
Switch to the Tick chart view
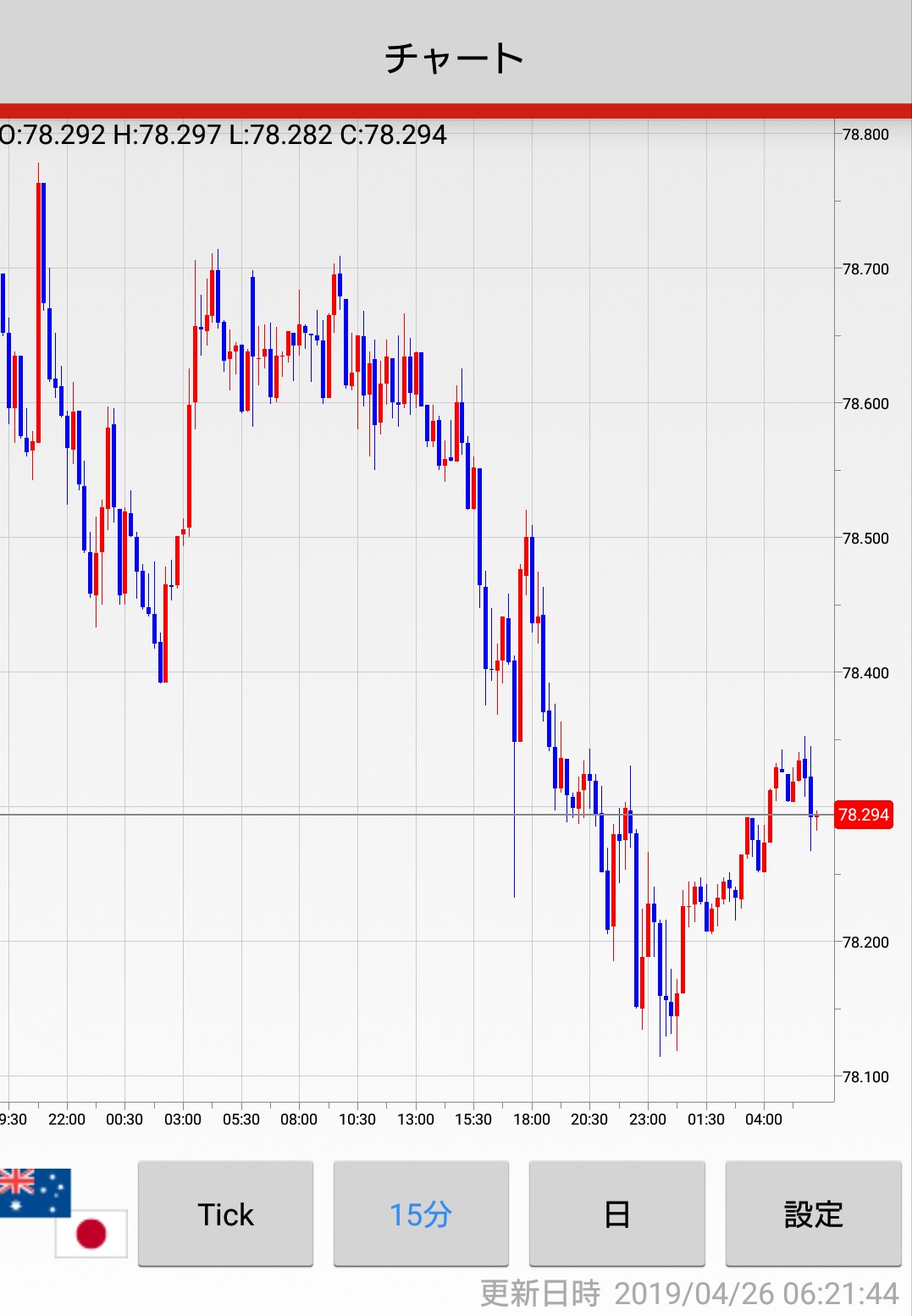pyautogui.click(x=225, y=1214)
